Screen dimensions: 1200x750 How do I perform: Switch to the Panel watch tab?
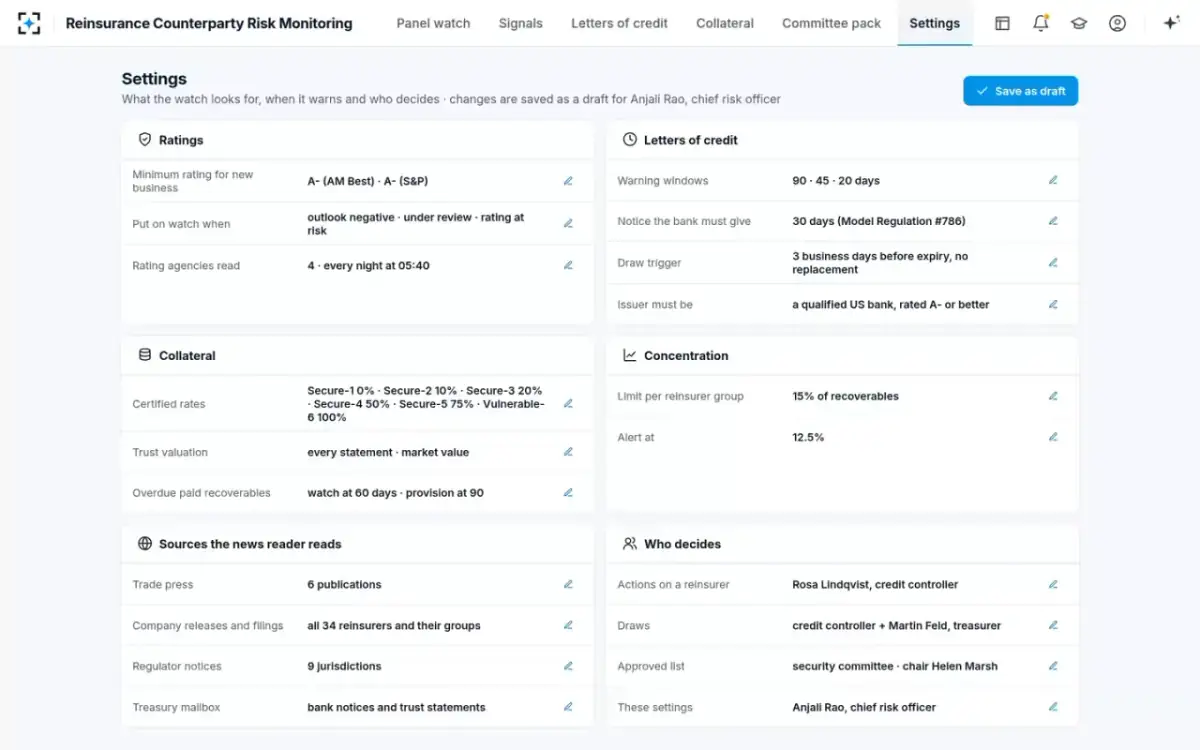433,23
